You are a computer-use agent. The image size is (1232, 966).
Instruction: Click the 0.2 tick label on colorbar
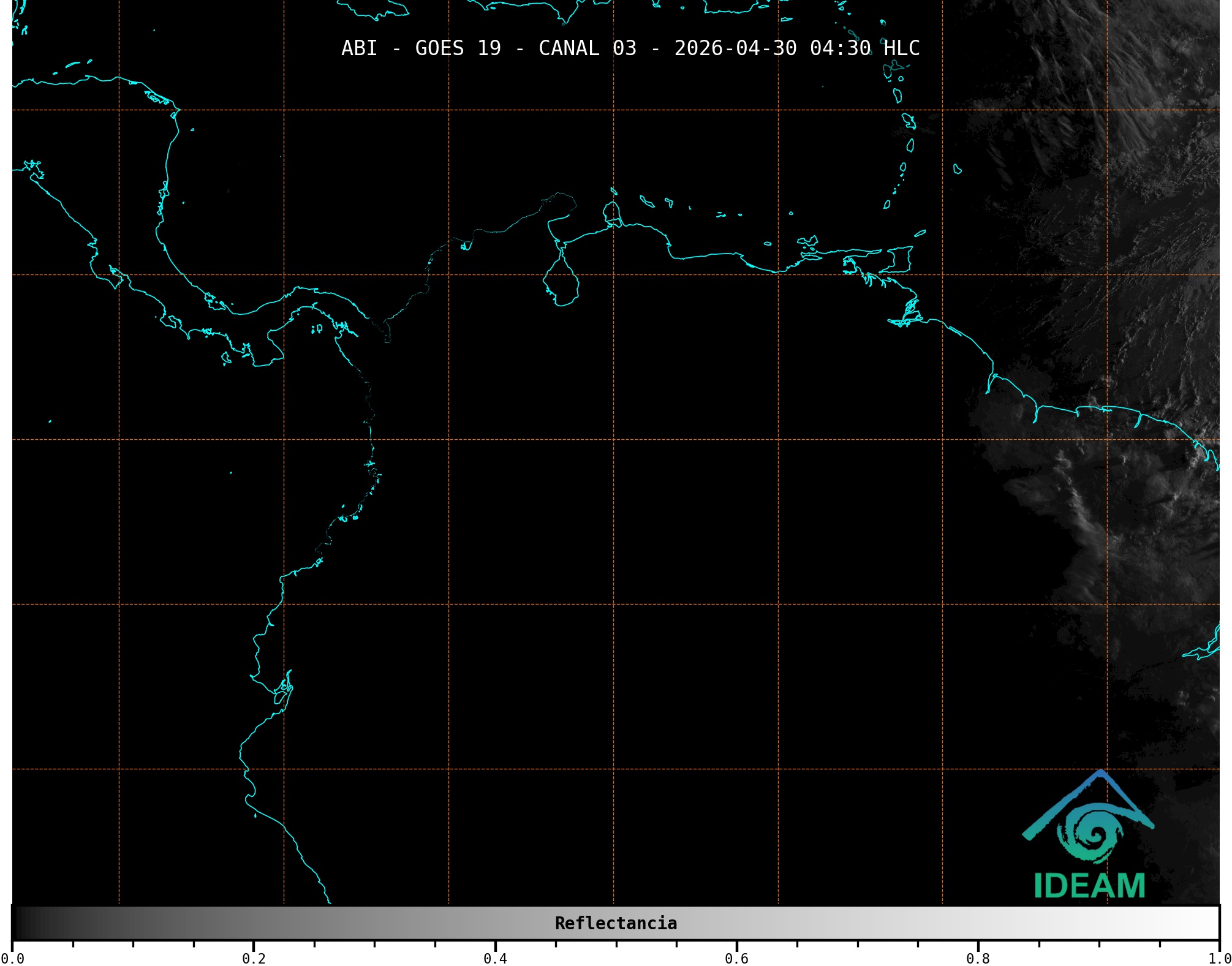click(x=254, y=958)
